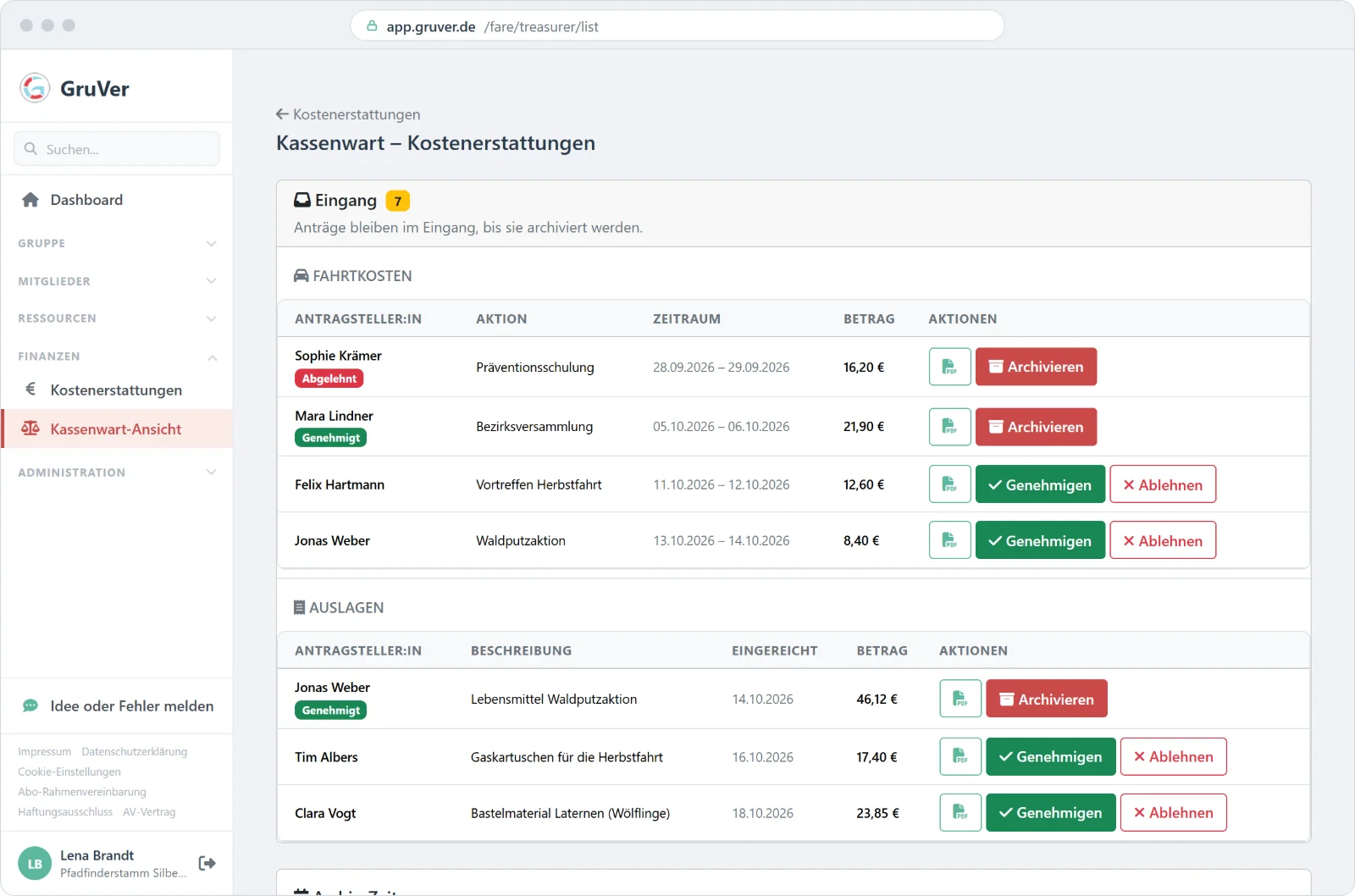
Task: Open PDF for Sophie Krämer's request
Action: pos(949,367)
